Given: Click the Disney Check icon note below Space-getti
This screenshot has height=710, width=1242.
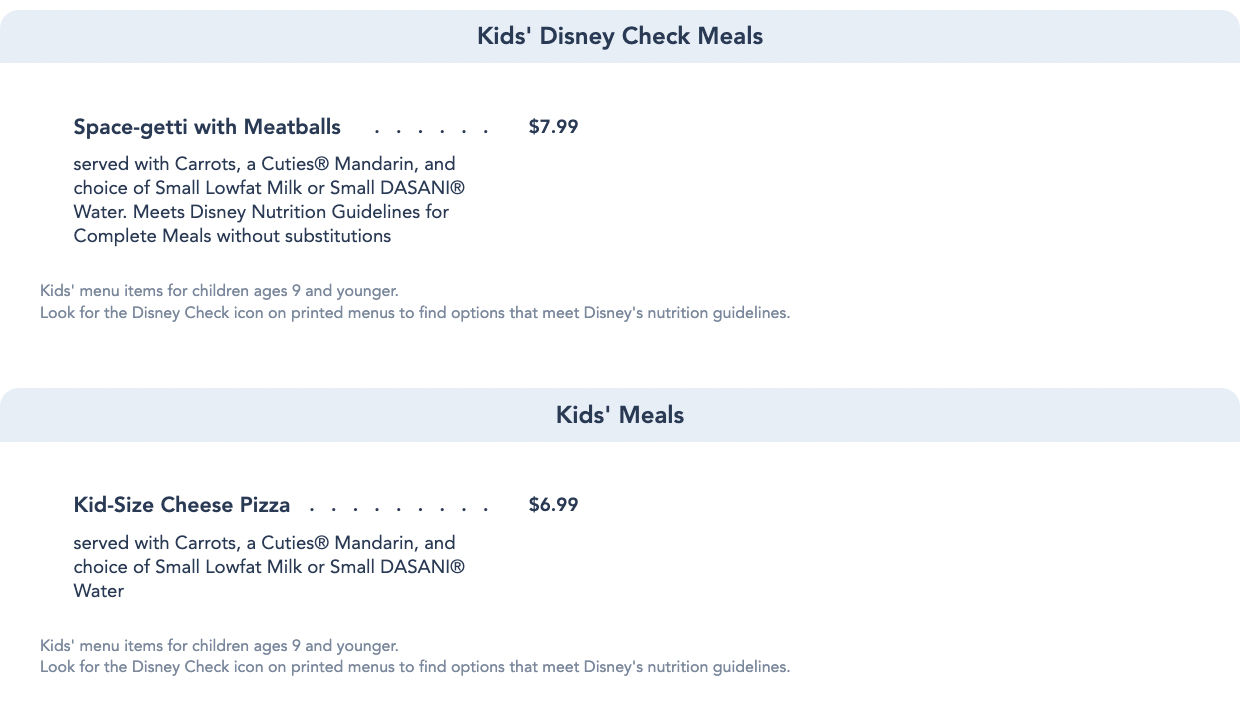Looking at the screenshot, I should pyautogui.click(x=415, y=313).
